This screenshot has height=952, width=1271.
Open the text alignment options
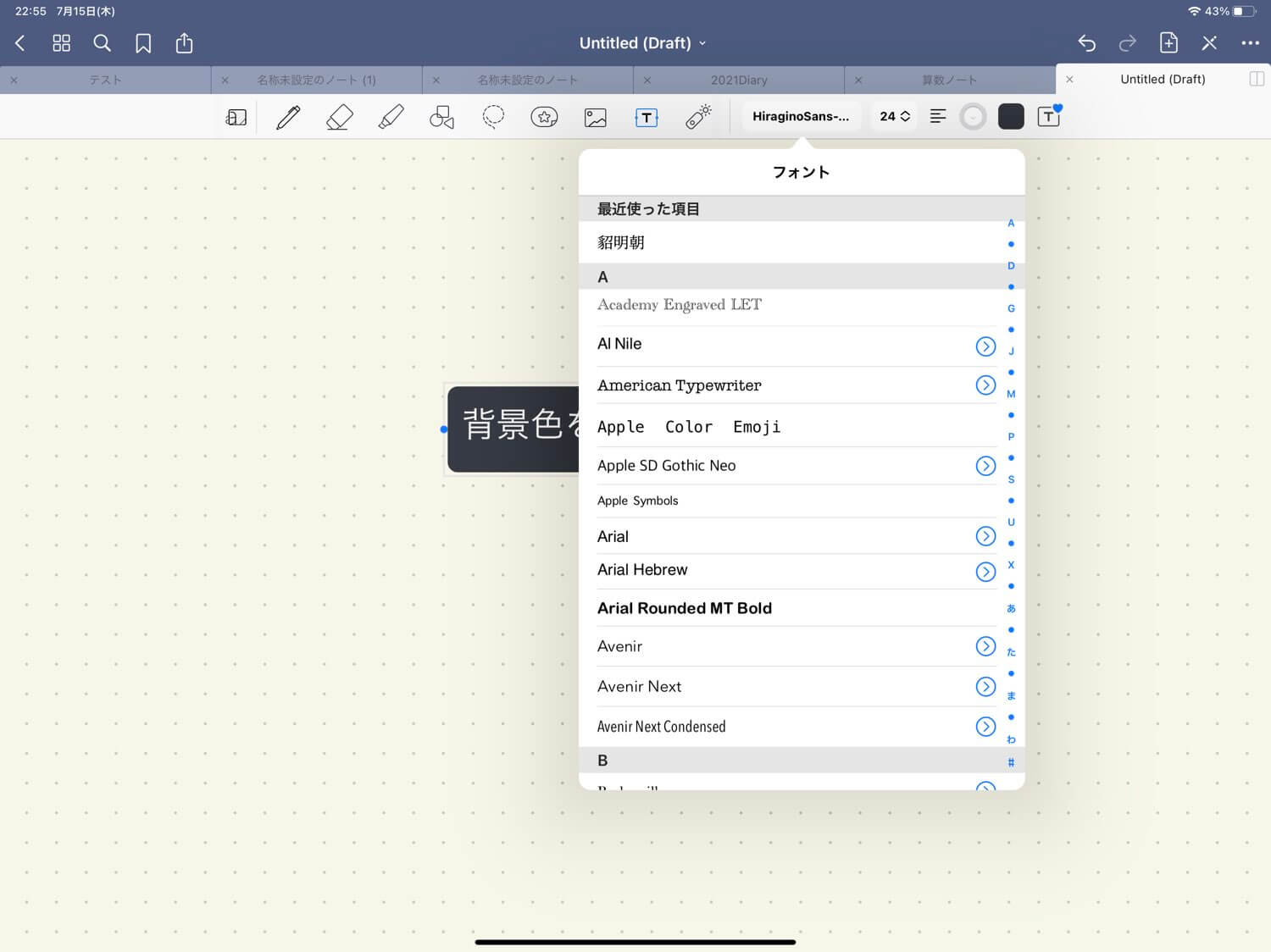tap(938, 116)
